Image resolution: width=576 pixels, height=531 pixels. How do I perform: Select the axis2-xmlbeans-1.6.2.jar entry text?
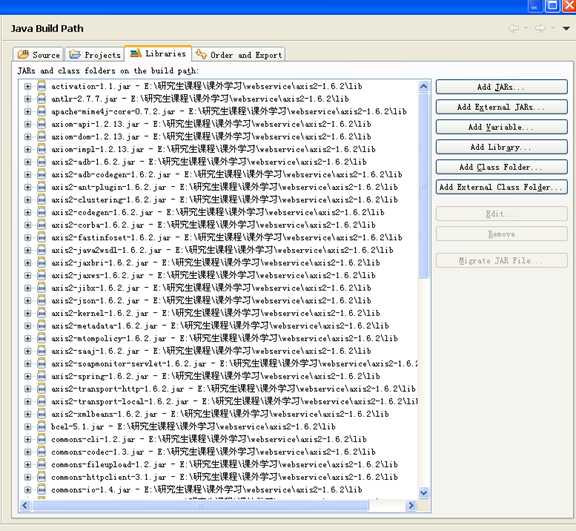[220, 414]
